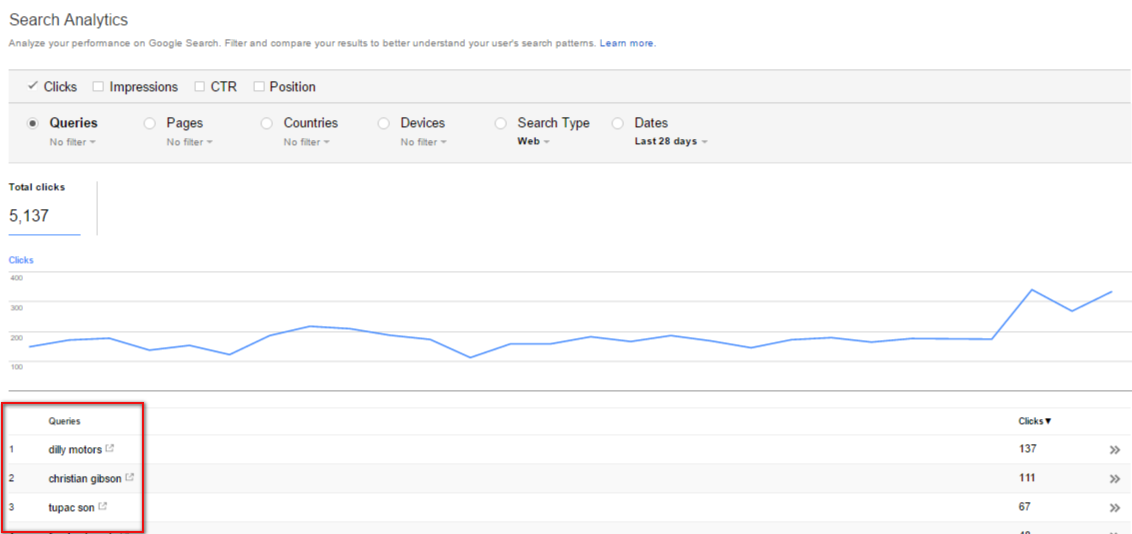Enable the Position checkbox

[259, 87]
